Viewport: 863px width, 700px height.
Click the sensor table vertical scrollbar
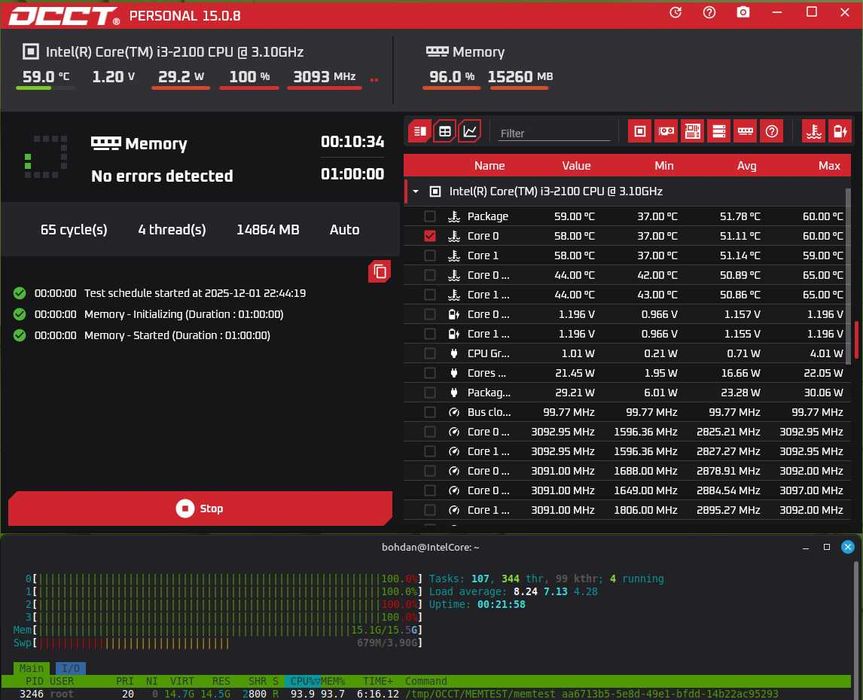click(848, 275)
